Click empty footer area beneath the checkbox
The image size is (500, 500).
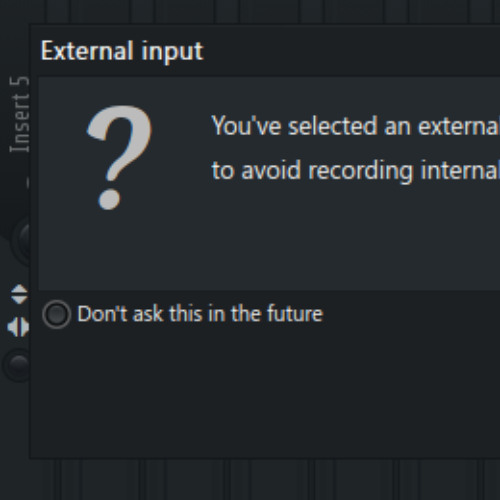(x=267, y=393)
